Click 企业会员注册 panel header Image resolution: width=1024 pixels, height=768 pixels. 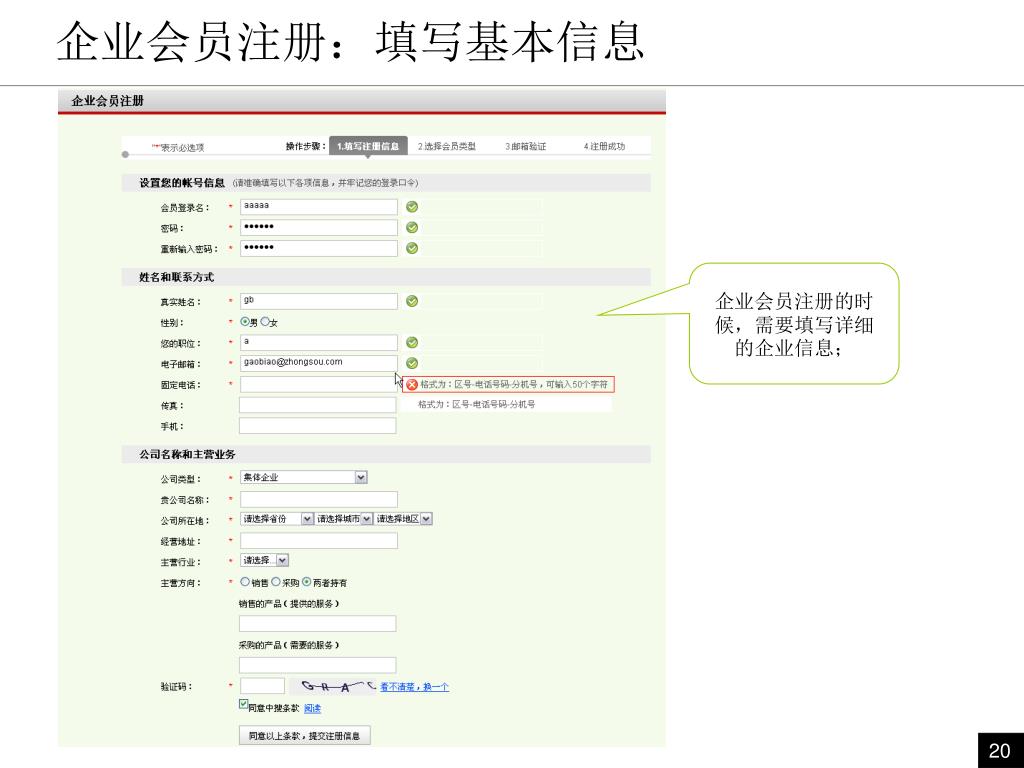click(x=362, y=101)
